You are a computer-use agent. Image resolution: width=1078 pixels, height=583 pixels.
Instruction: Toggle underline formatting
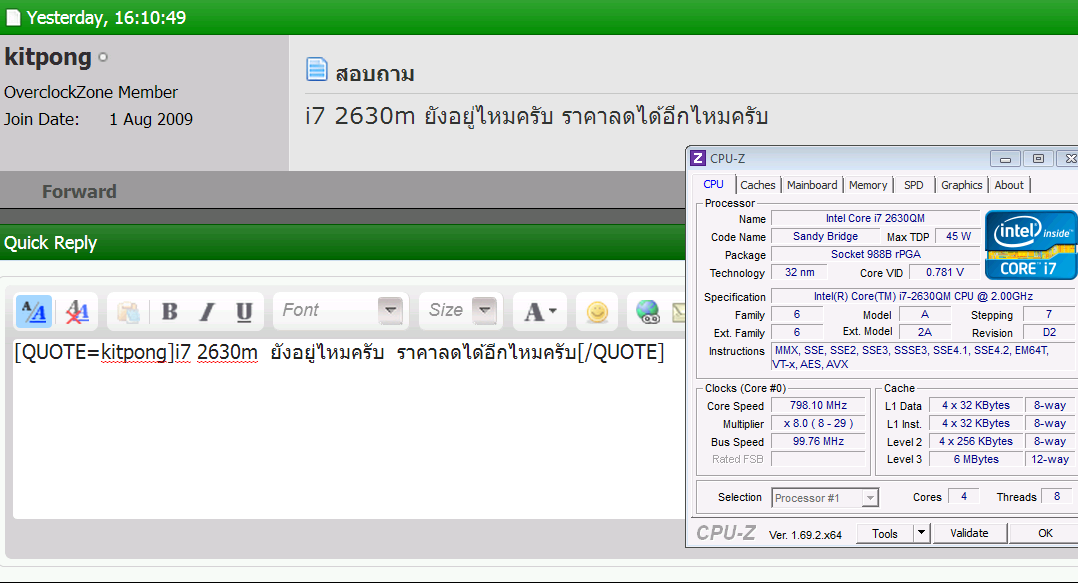click(244, 311)
